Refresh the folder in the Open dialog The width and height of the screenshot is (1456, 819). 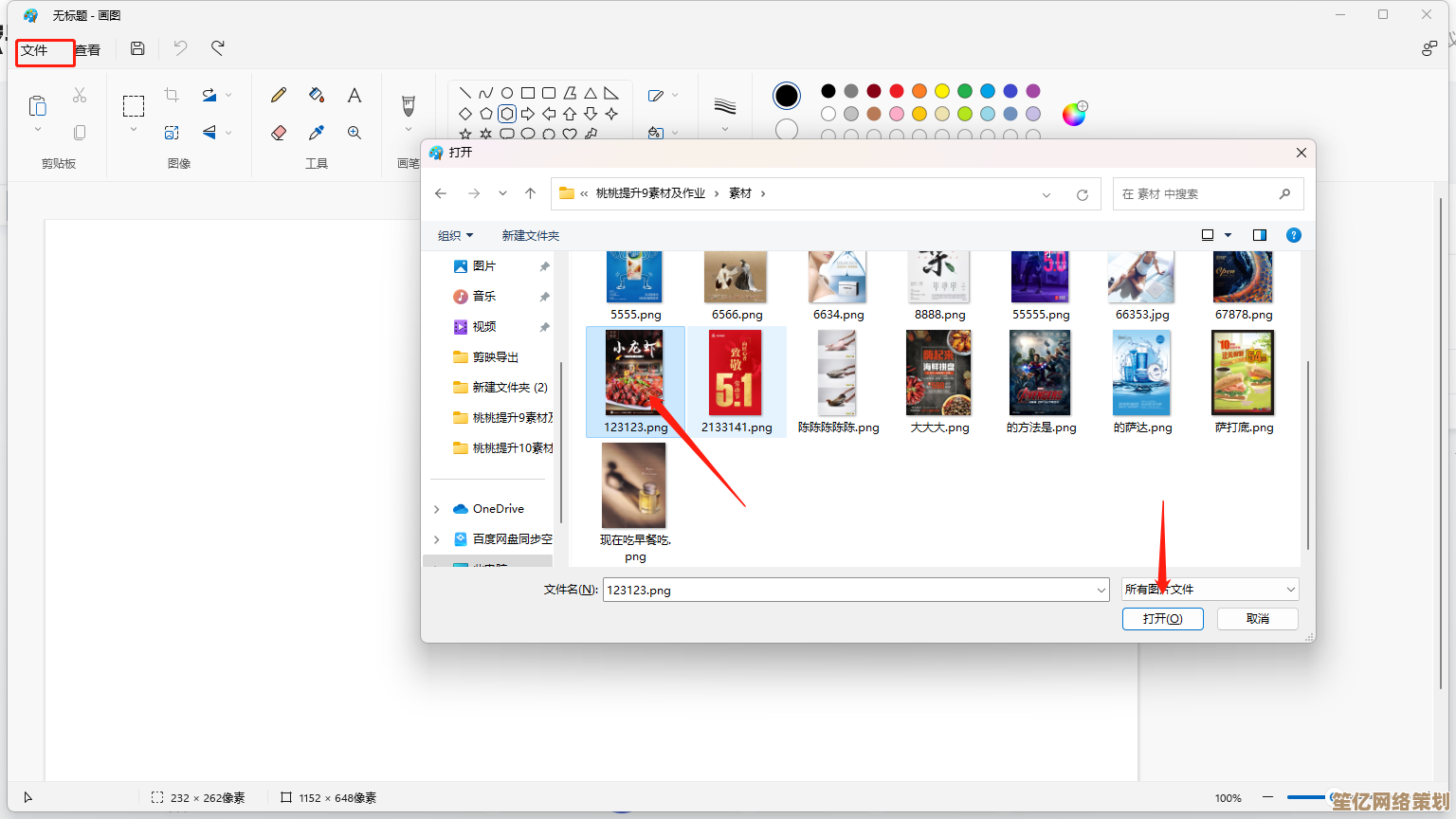point(1082,194)
